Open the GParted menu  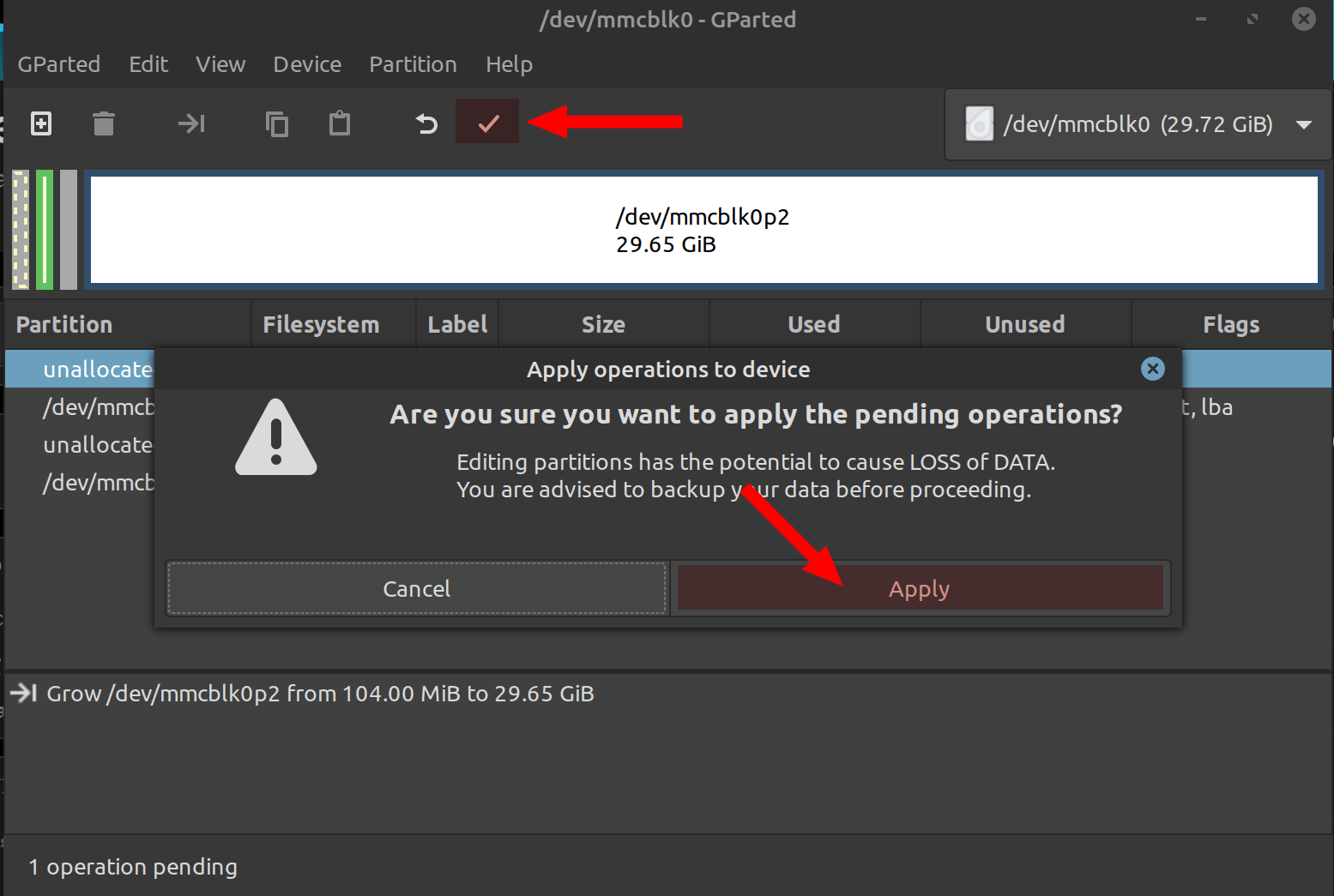point(59,64)
